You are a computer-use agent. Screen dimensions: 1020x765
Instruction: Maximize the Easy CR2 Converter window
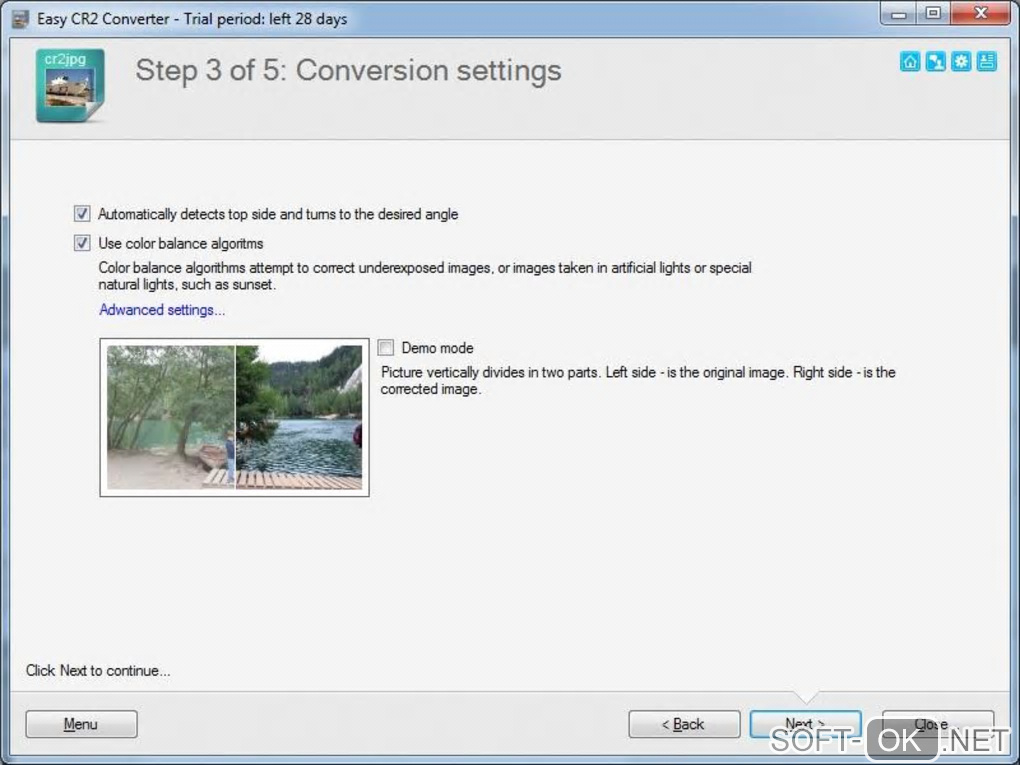(x=933, y=14)
